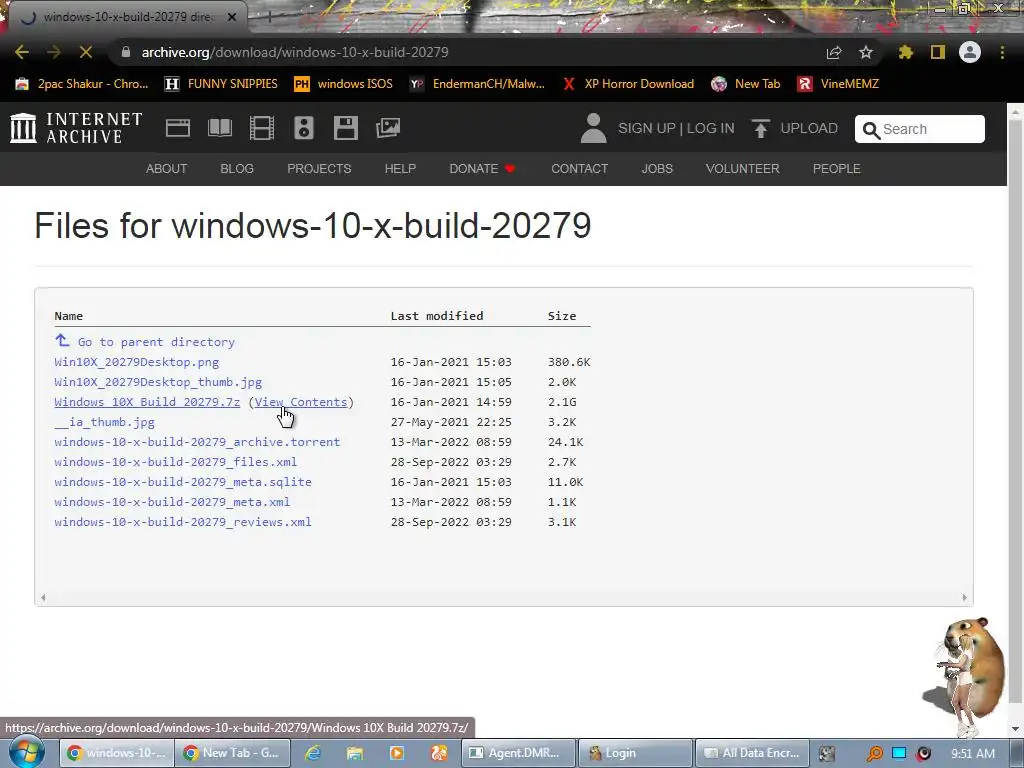1024x768 pixels.
Task: Open the Chrome profile avatar
Action: point(970,52)
